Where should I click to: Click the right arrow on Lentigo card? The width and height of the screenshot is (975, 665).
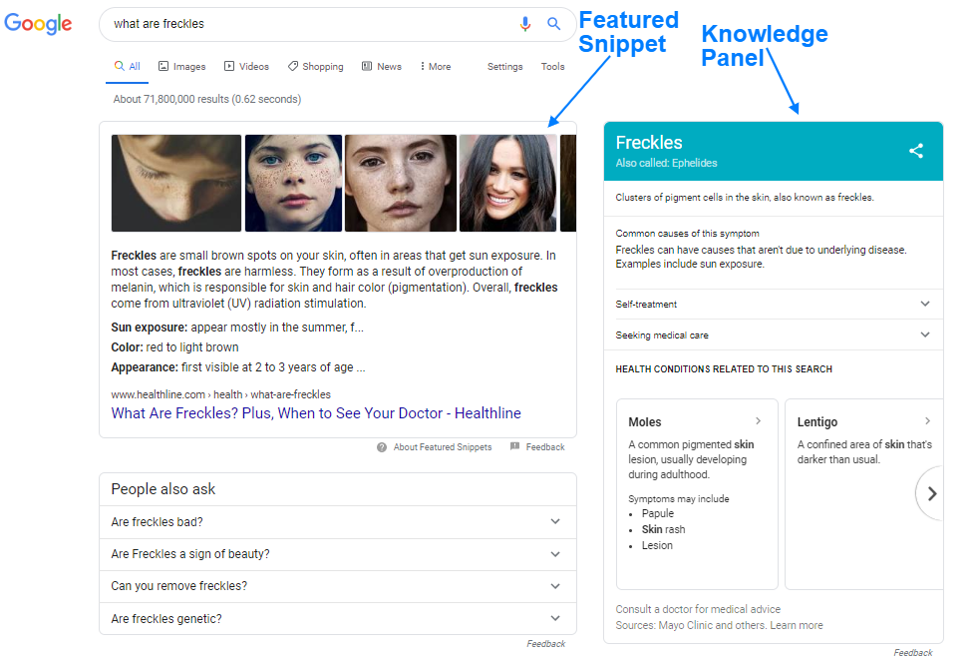[x=927, y=421]
